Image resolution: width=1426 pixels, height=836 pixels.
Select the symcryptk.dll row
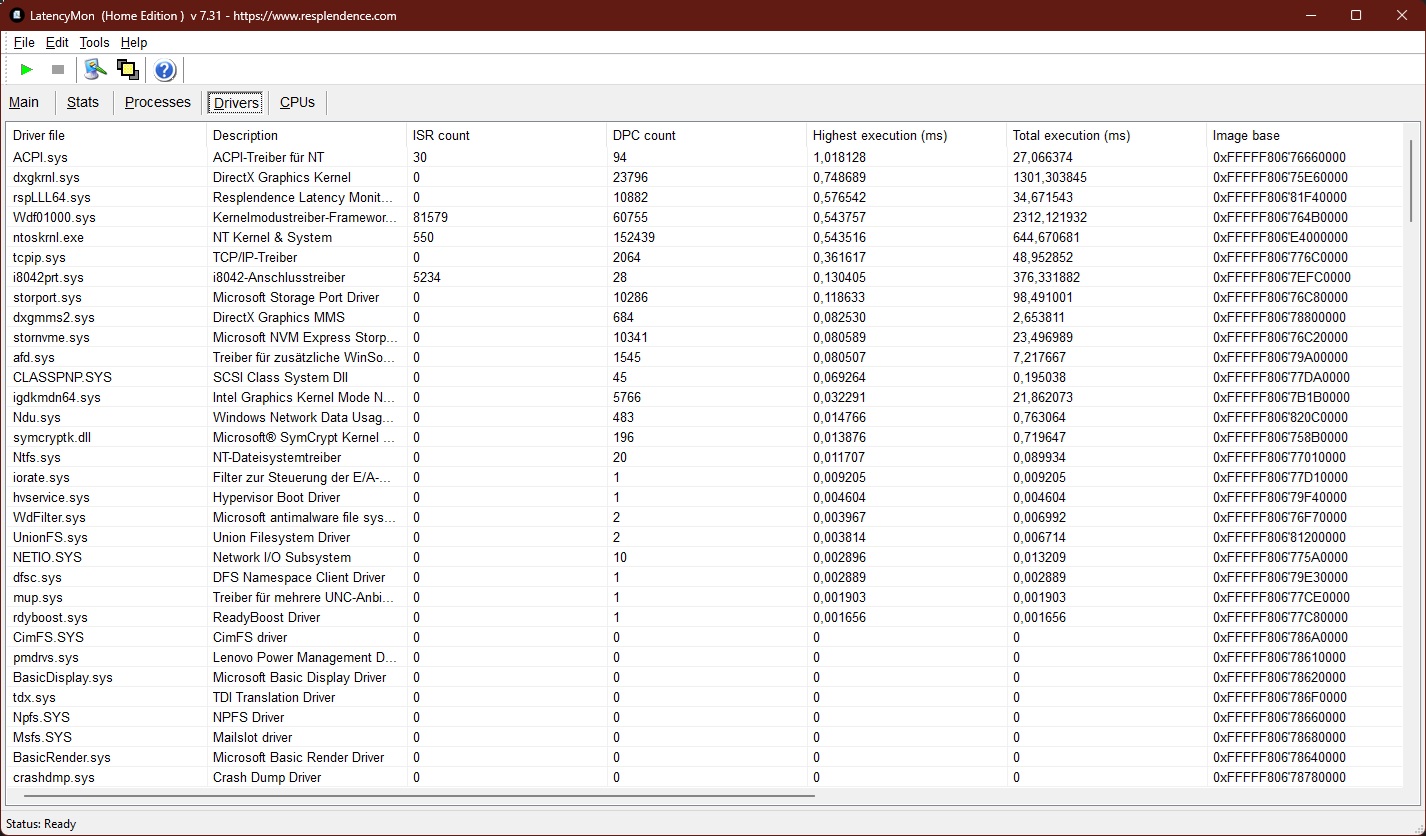pyautogui.click(x=705, y=437)
